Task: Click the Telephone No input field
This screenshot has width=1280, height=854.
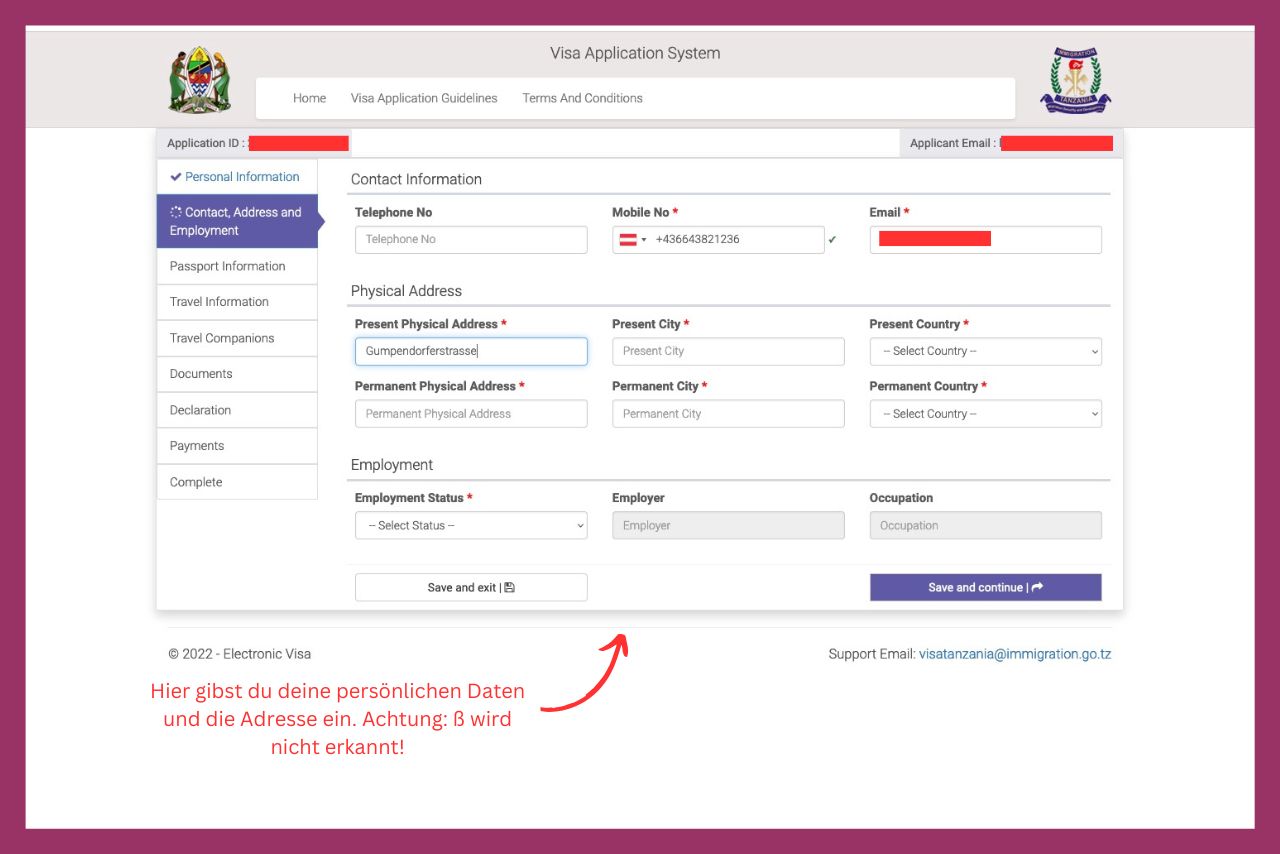Action: coord(471,240)
